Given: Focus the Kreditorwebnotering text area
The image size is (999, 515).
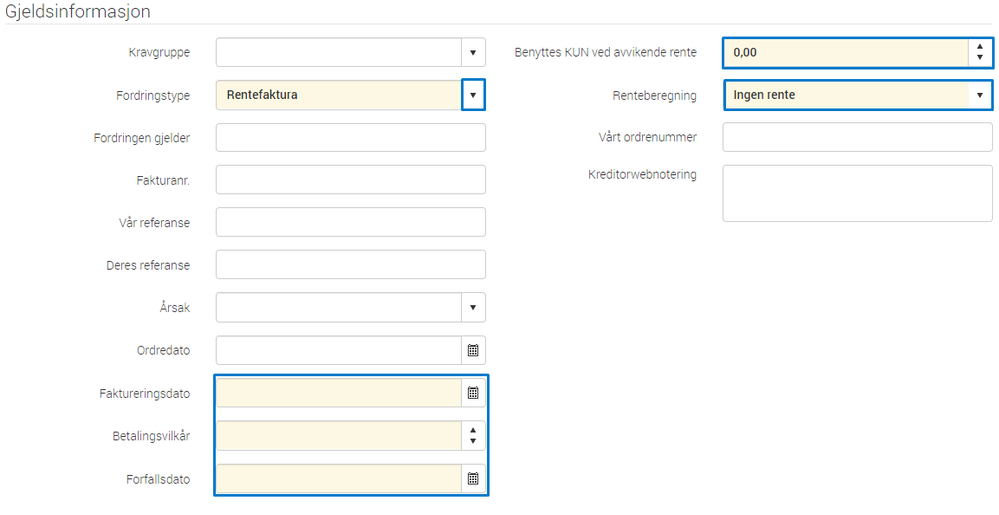Looking at the screenshot, I should (x=857, y=194).
